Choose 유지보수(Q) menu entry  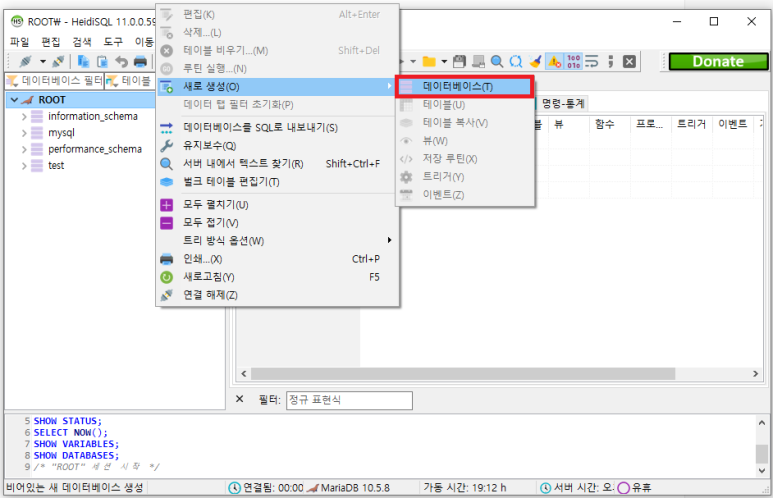click(x=278, y=146)
